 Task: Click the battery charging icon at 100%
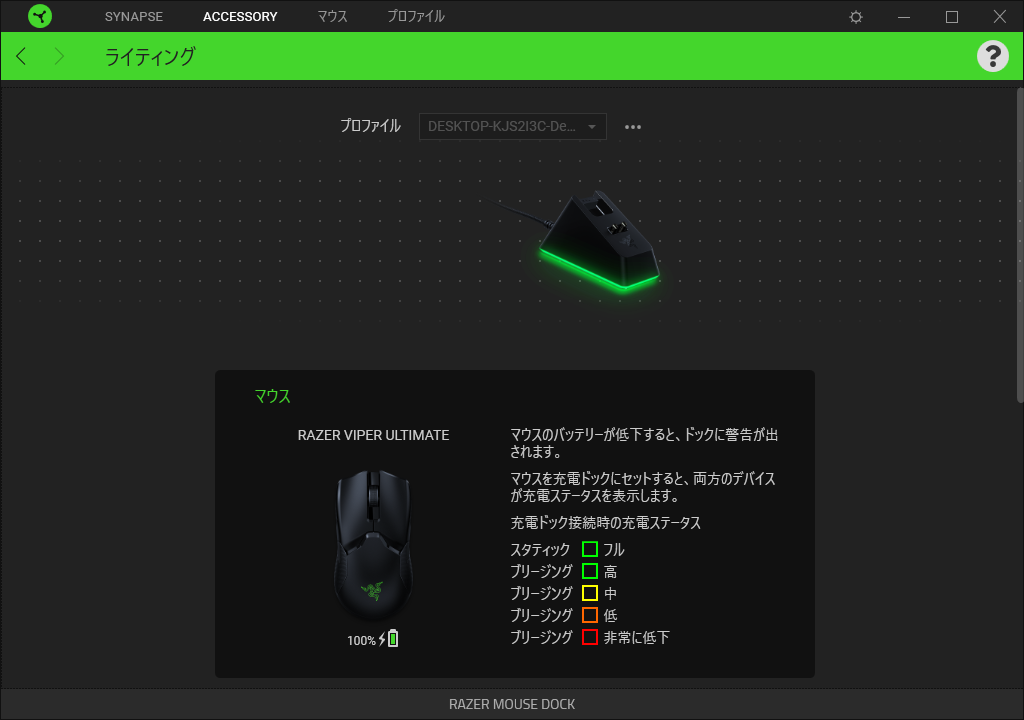pyautogui.click(x=389, y=638)
